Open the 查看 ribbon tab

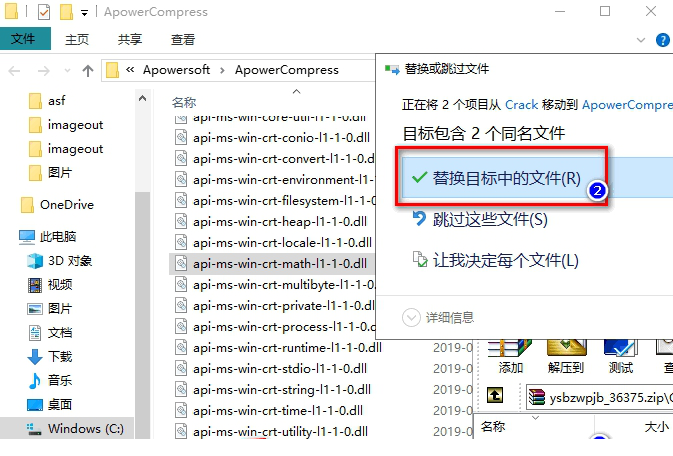(183, 40)
